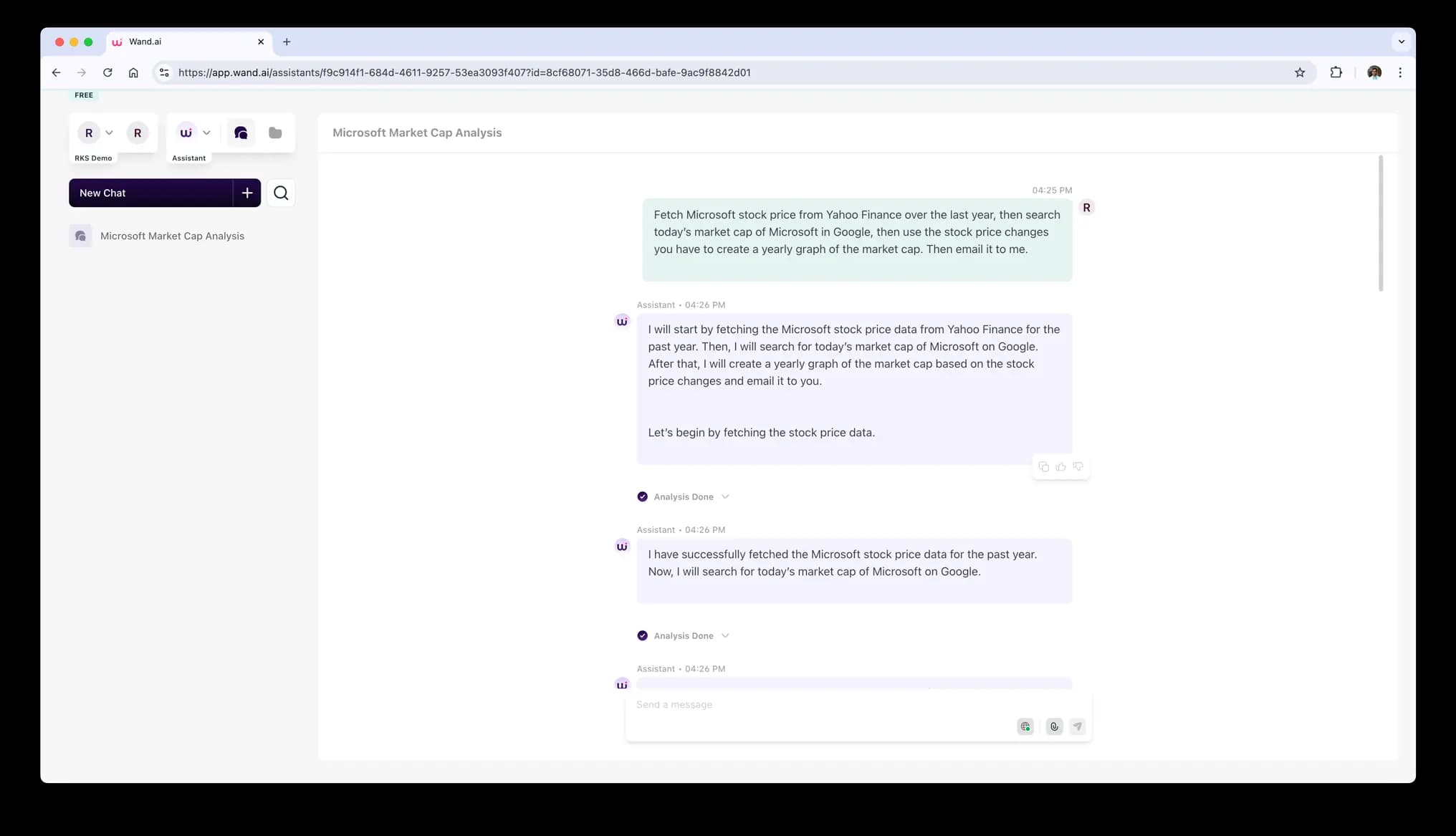Viewport: 1456px width, 836px height.
Task: Copy the assistant's first message
Action: [x=1043, y=467]
